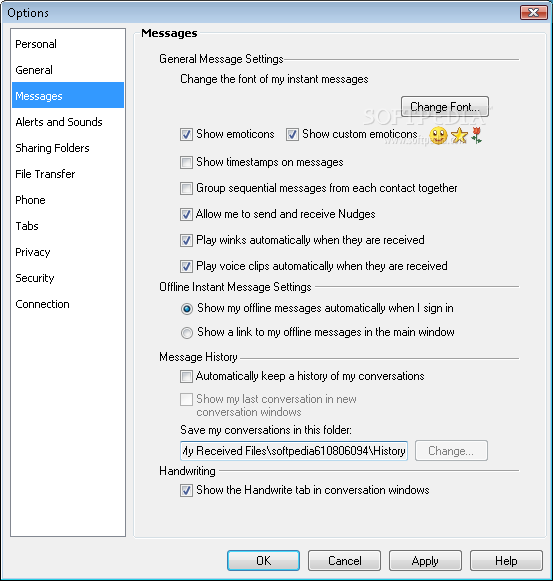Click the Cancel button

[x=344, y=560]
